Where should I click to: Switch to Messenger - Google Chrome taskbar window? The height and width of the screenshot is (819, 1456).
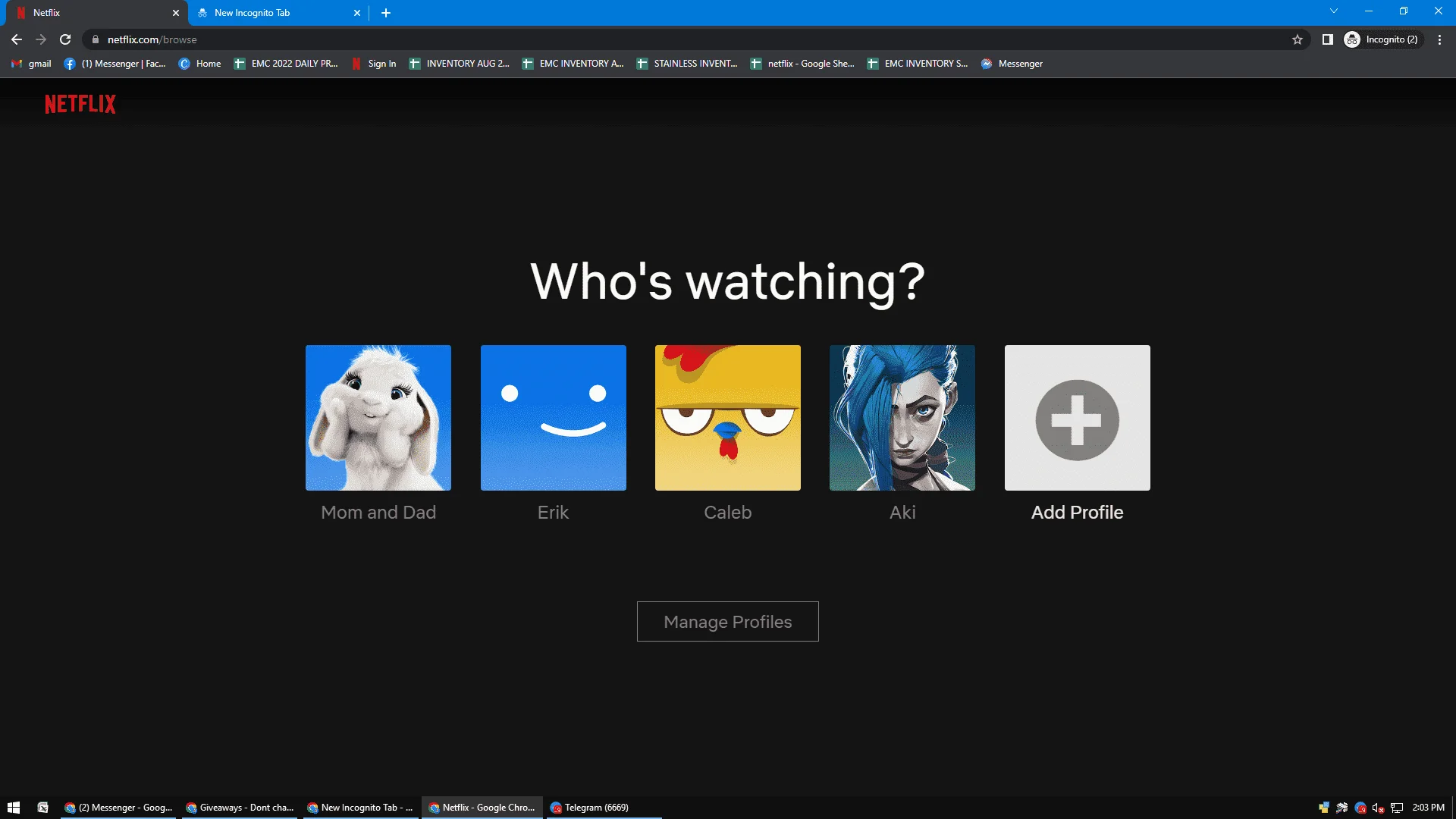119,808
